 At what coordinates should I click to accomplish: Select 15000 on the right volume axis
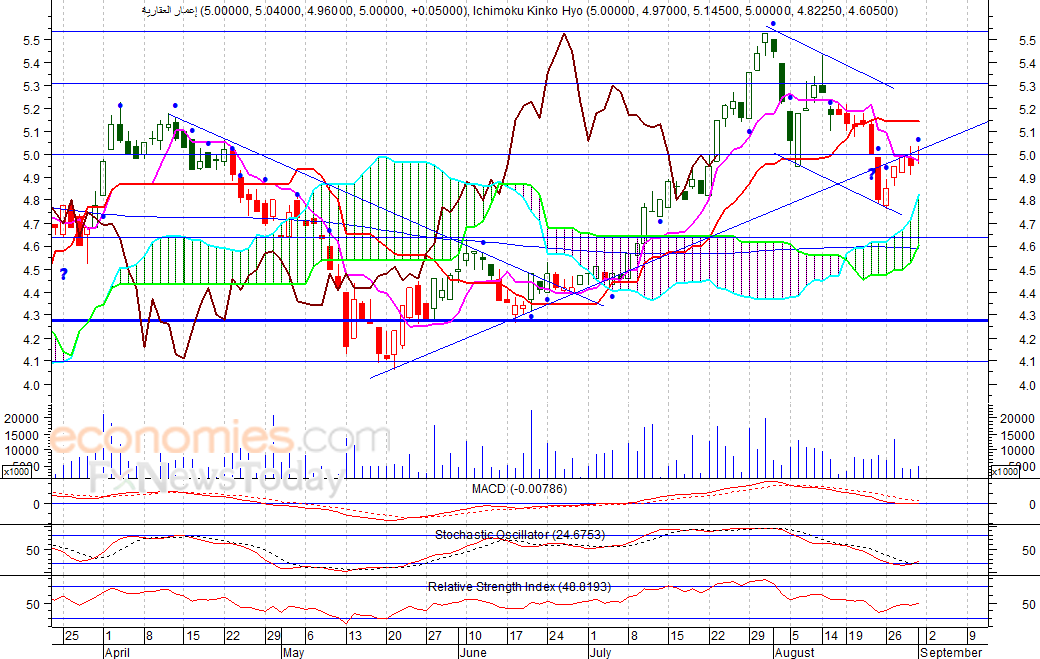(1017, 436)
